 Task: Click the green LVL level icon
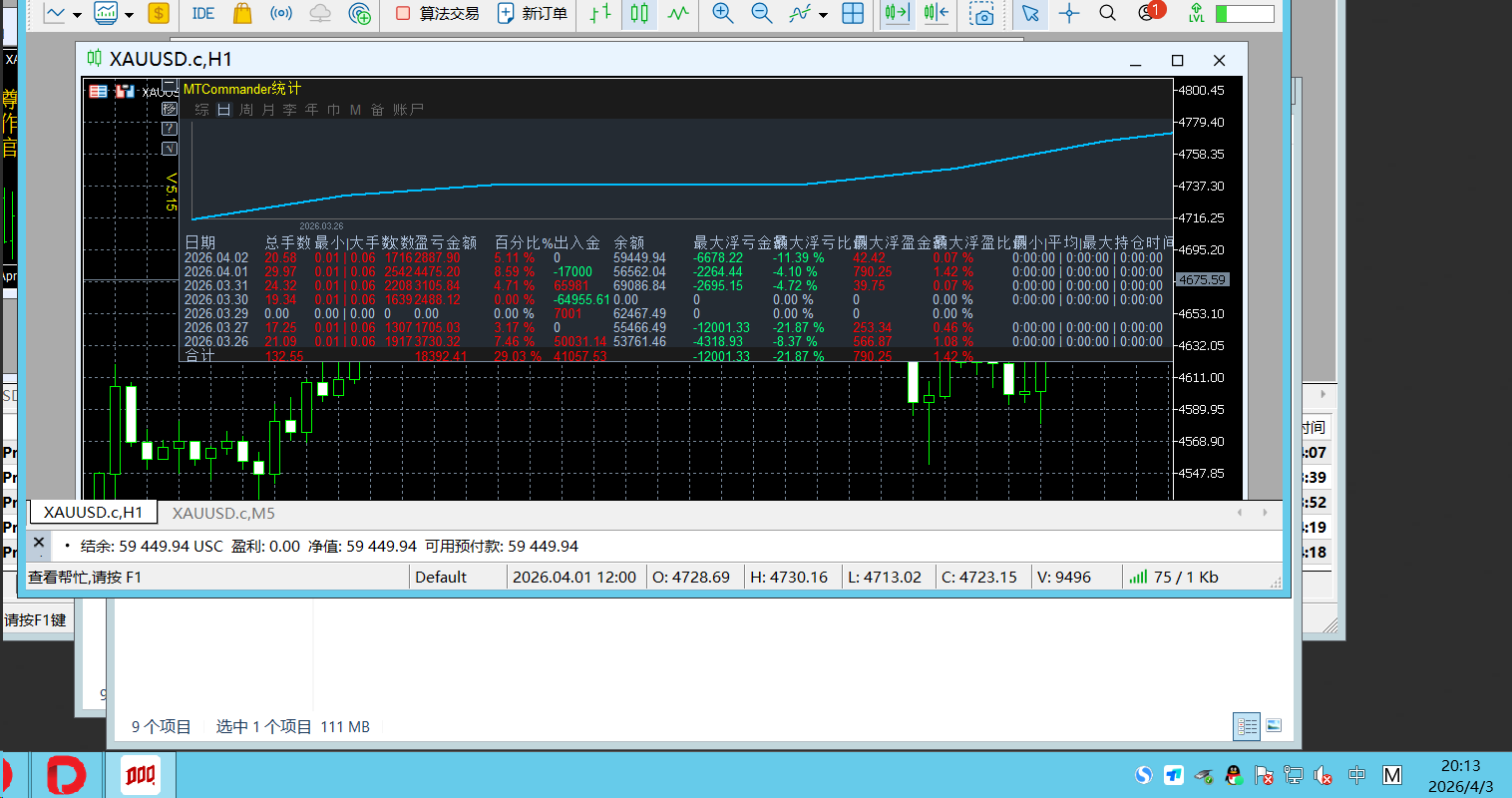point(1196,13)
